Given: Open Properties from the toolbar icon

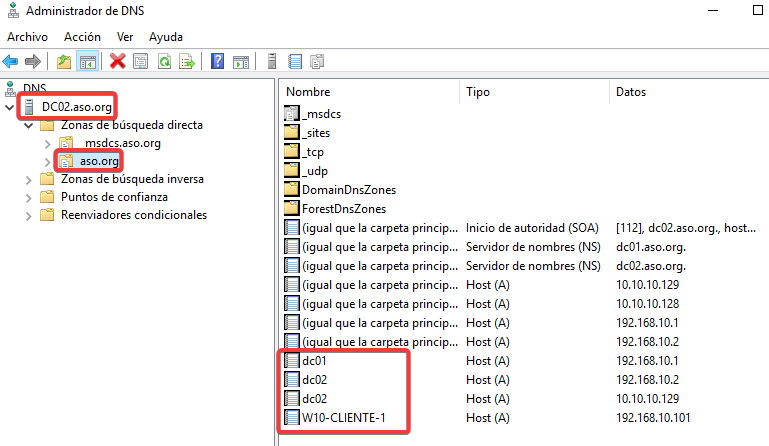Looking at the screenshot, I should tap(140, 61).
